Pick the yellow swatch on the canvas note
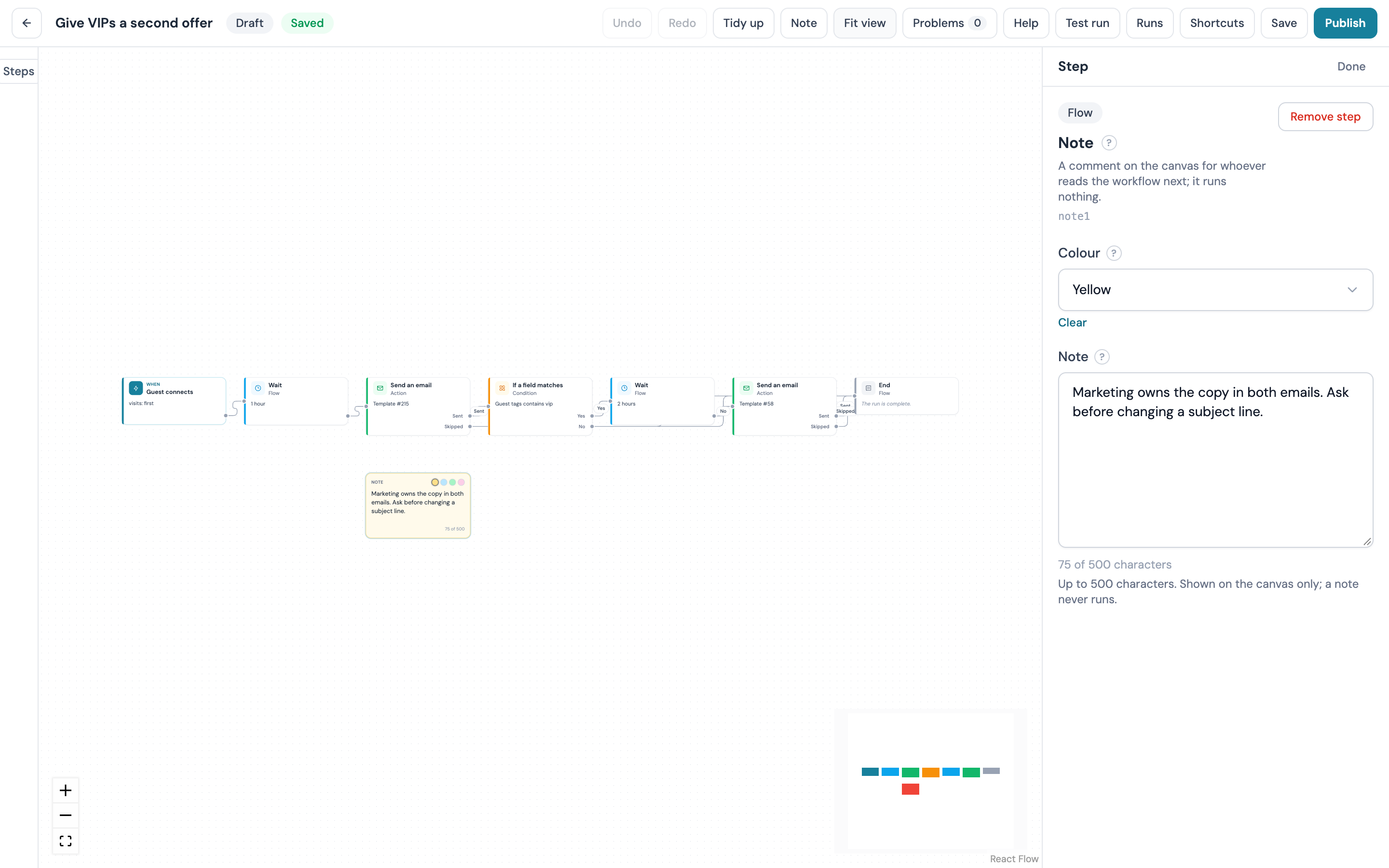 pyautogui.click(x=435, y=482)
